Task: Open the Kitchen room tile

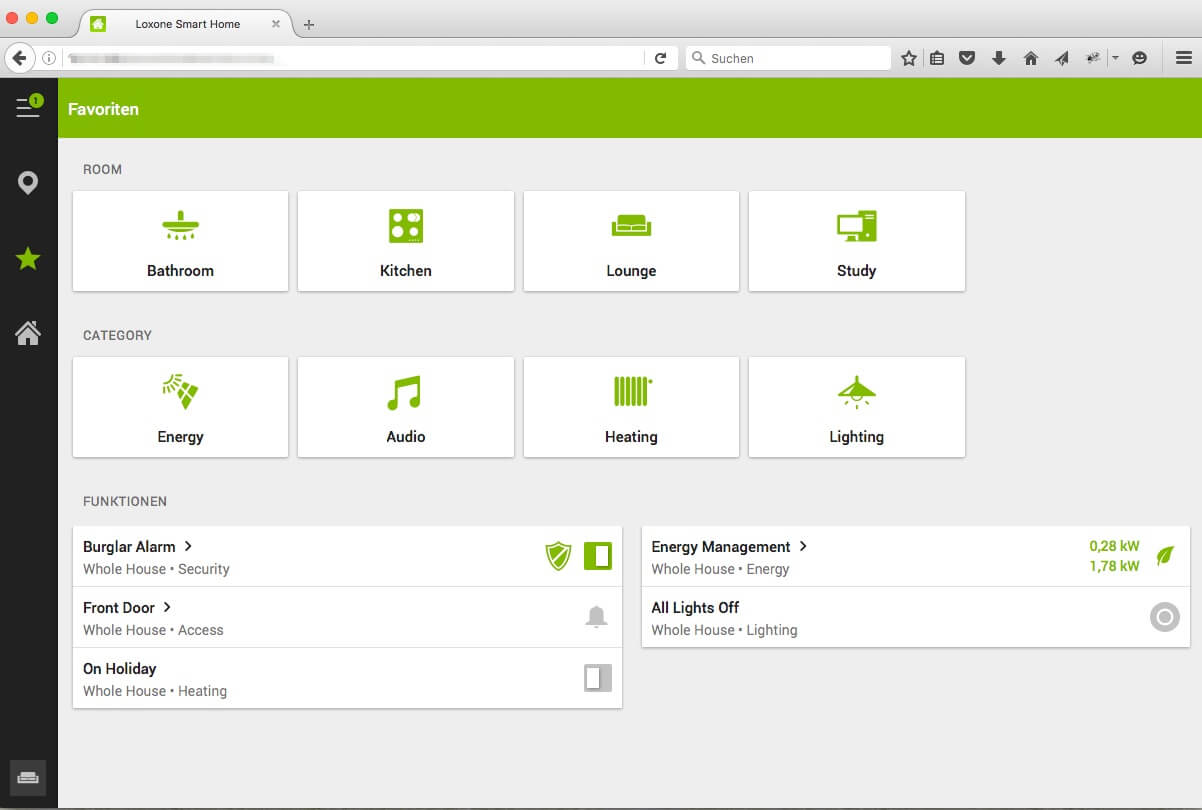Action: (405, 241)
